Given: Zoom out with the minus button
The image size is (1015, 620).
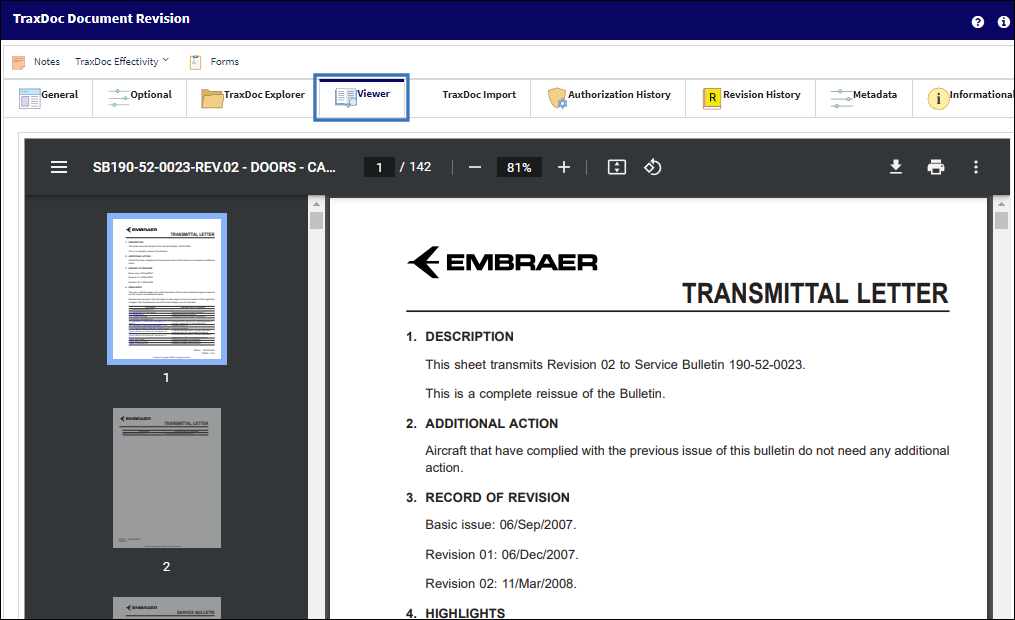Looking at the screenshot, I should [x=474, y=168].
